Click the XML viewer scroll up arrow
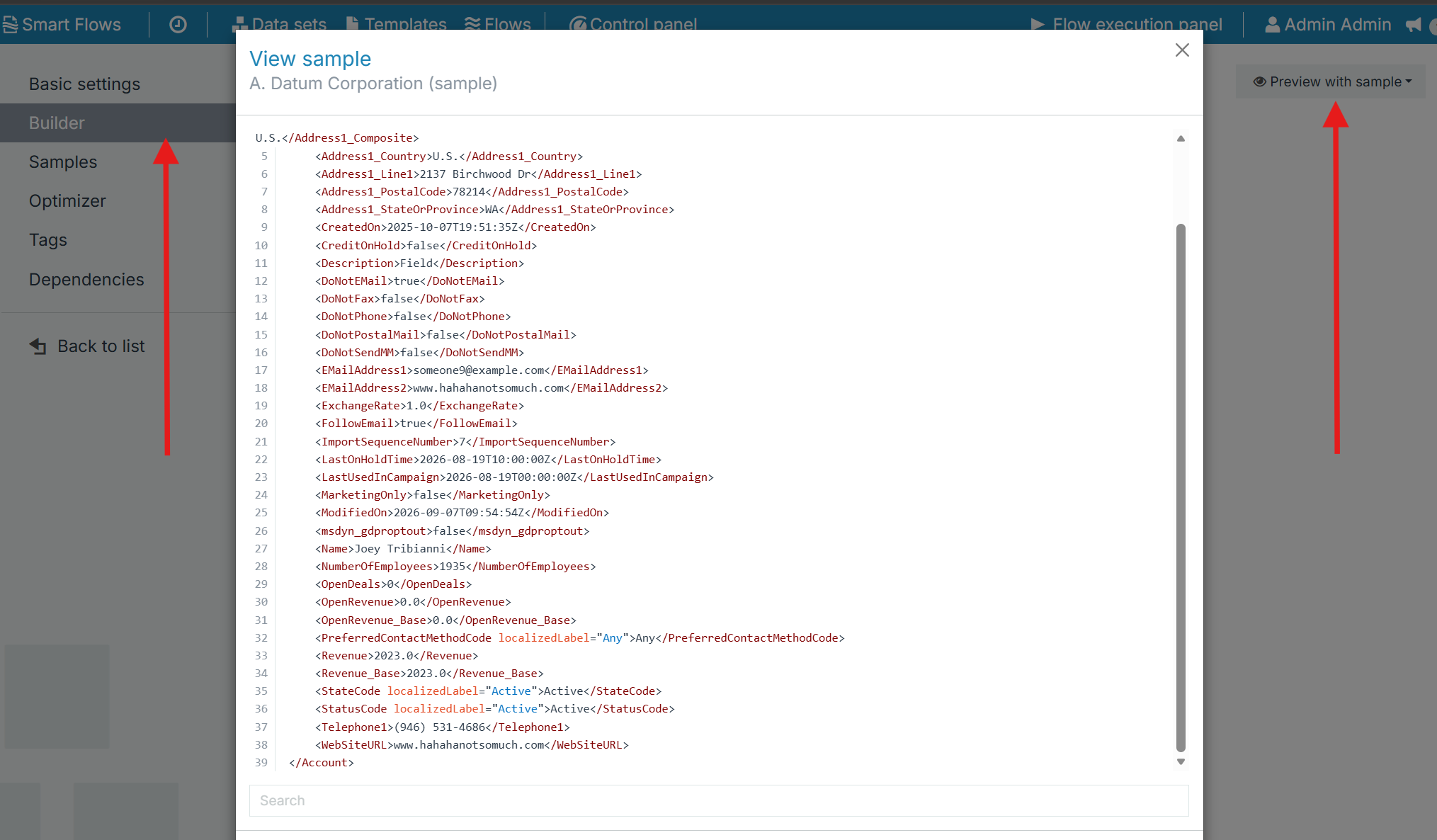The width and height of the screenshot is (1437, 840). coord(1181,139)
